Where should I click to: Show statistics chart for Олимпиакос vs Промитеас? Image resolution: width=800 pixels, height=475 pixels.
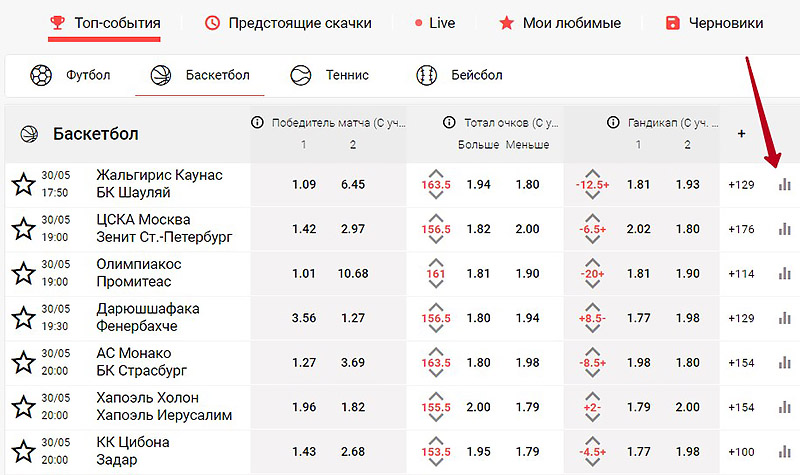(784, 274)
